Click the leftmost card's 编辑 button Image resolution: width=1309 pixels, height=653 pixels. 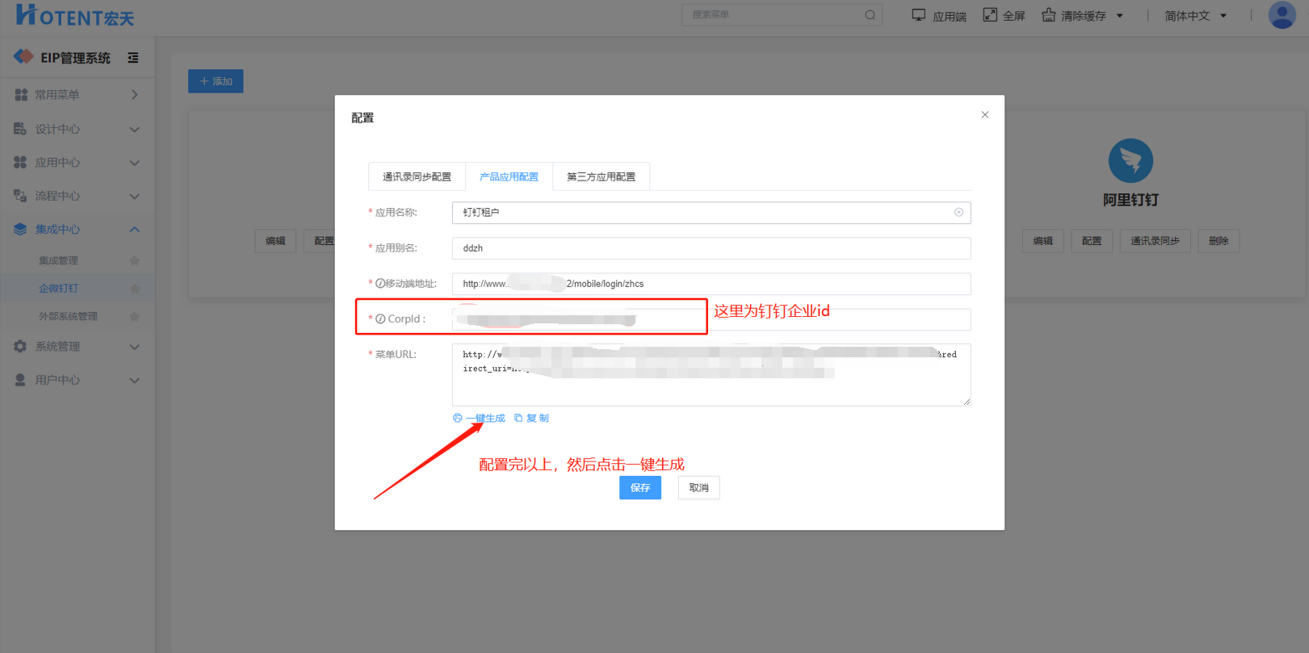click(276, 241)
